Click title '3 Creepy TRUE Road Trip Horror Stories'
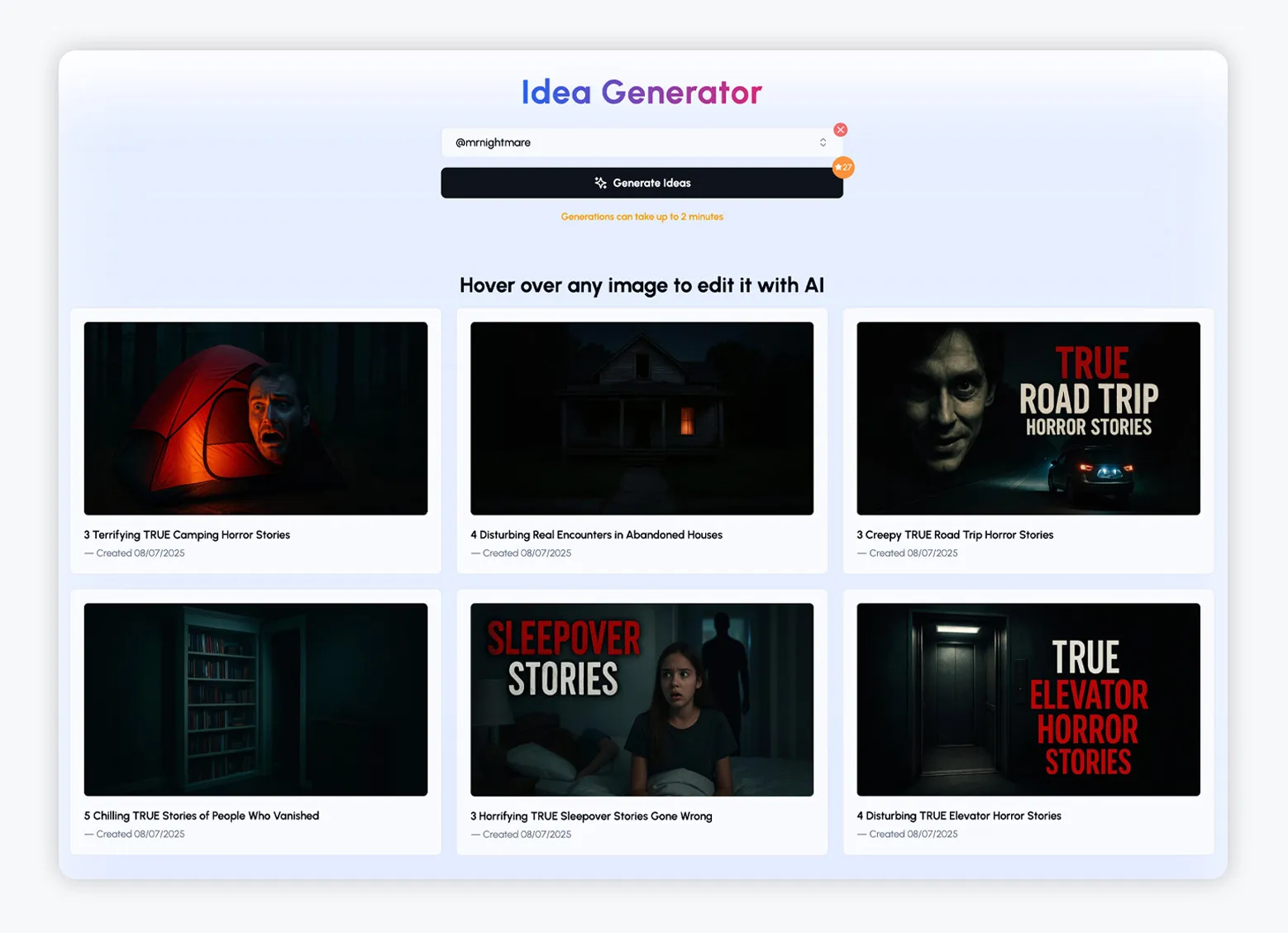The image size is (1288, 933). click(x=955, y=534)
